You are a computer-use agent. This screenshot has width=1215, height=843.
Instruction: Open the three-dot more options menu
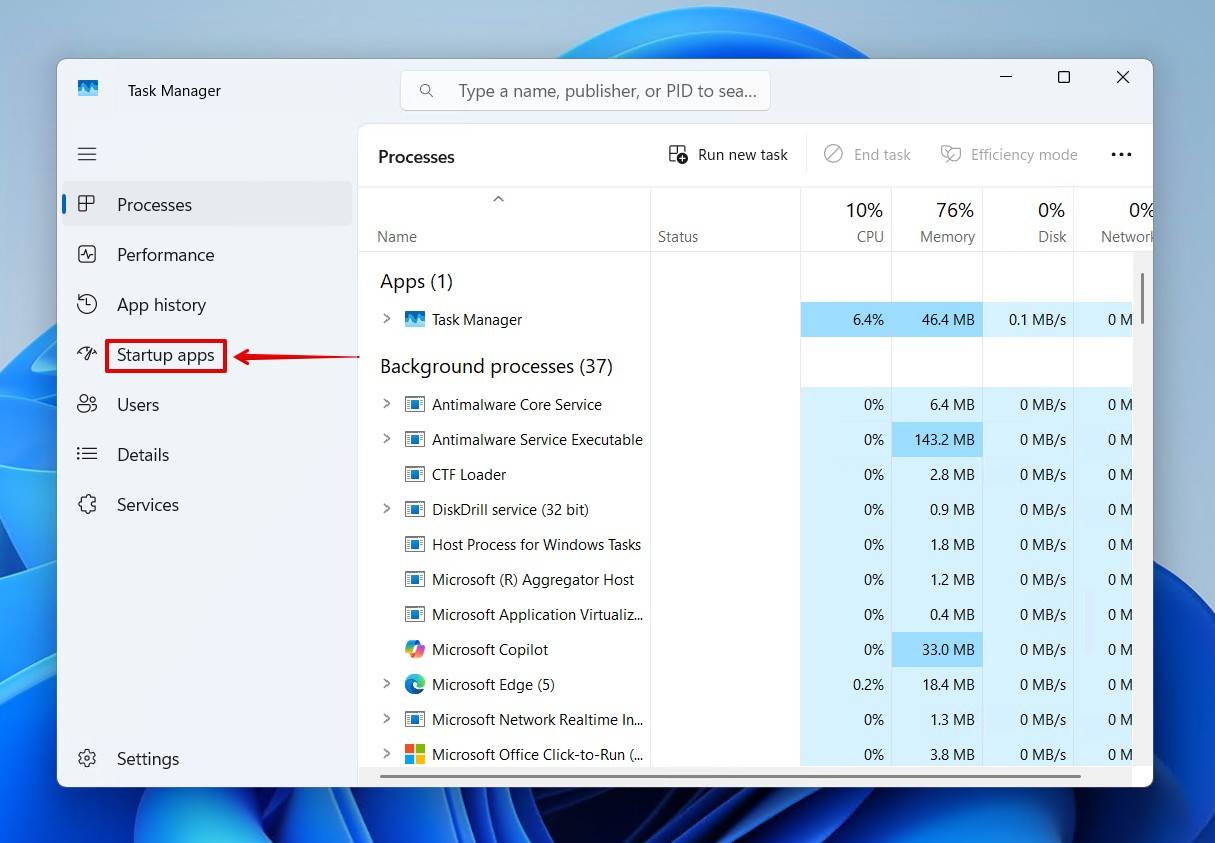click(1121, 154)
